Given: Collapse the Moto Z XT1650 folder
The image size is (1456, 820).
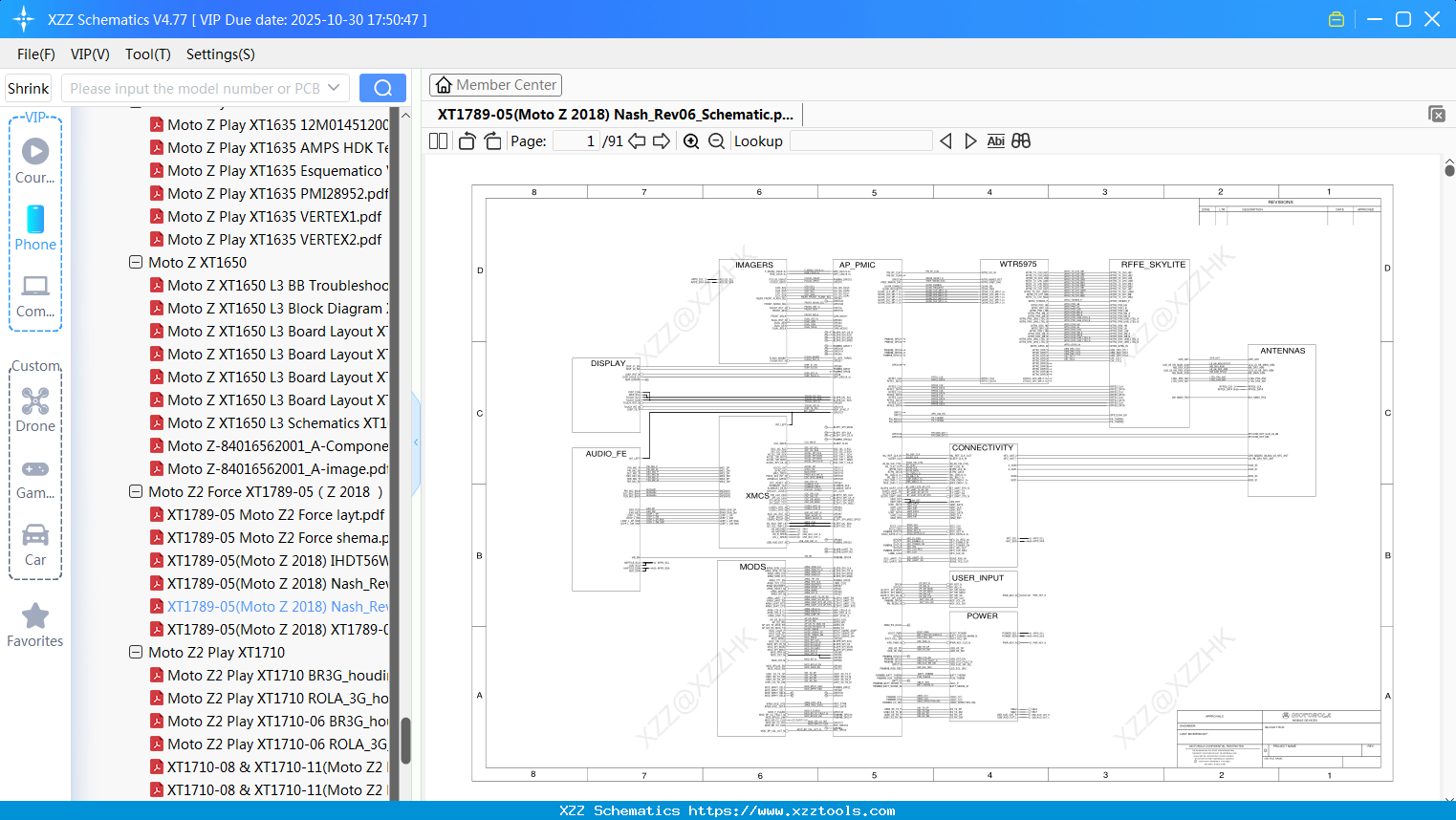Looking at the screenshot, I should coord(136,262).
